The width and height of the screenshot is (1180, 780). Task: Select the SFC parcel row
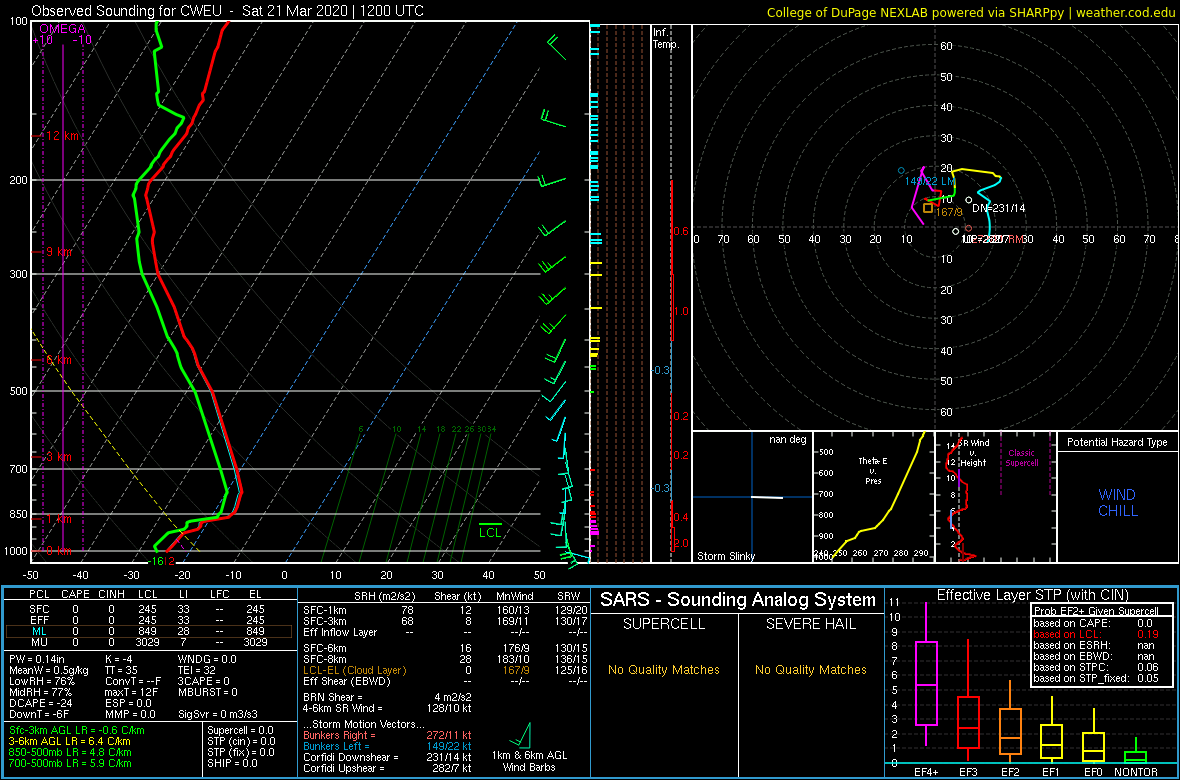(x=149, y=608)
